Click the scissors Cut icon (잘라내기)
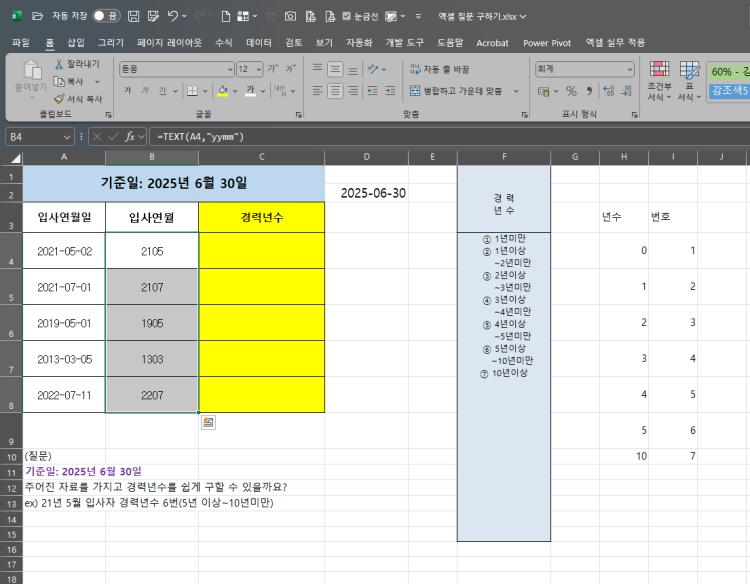The width and height of the screenshot is (750, 584). 59,64
